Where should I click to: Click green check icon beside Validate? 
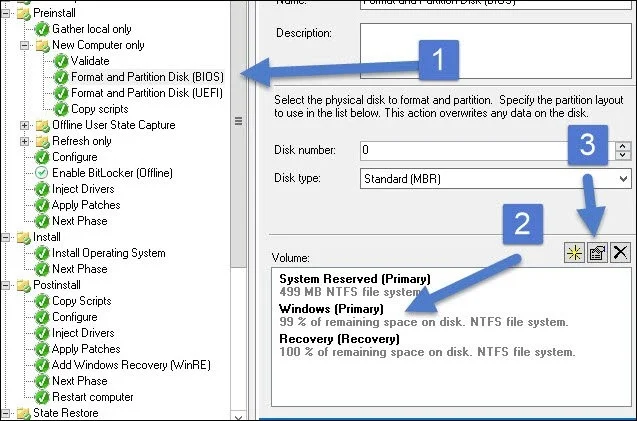point(61,61)
